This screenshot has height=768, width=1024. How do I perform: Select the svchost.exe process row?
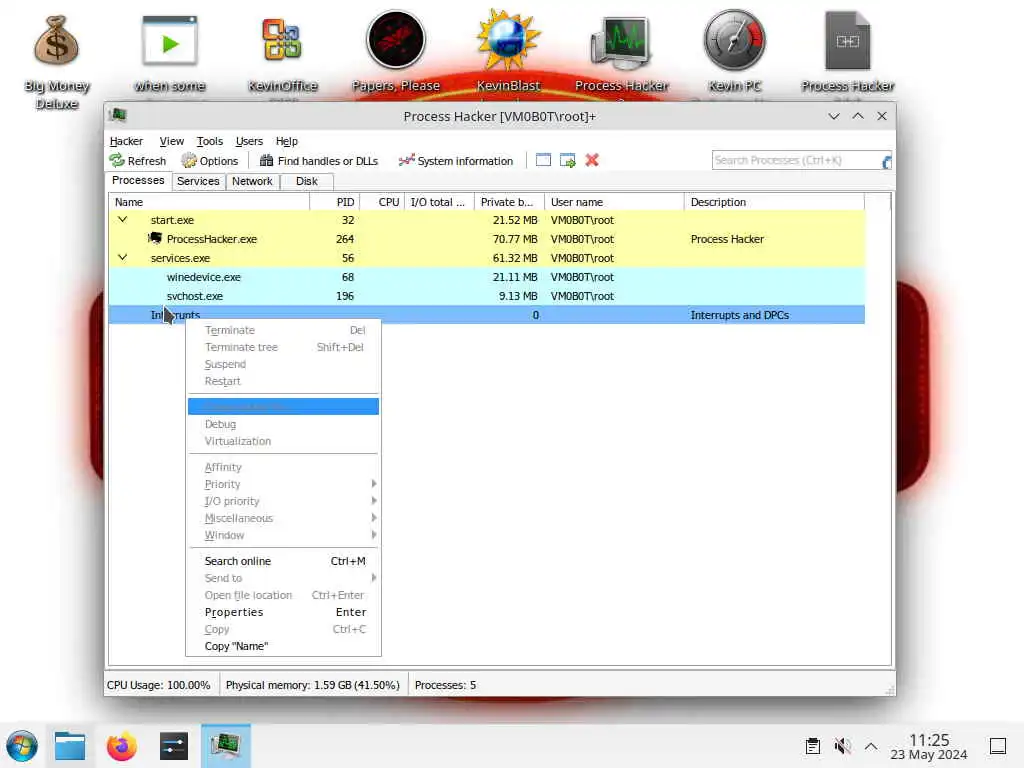click(487, 296)
